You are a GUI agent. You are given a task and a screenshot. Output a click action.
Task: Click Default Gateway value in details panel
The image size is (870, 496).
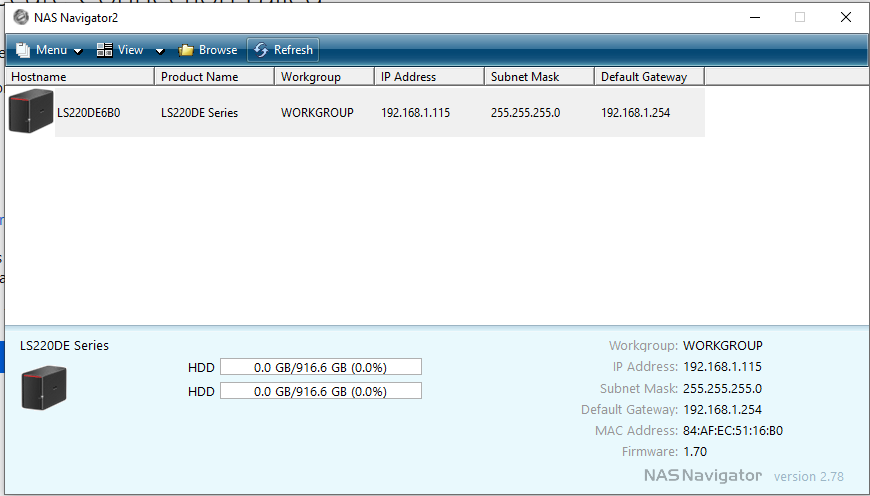(x=722, y=409)
